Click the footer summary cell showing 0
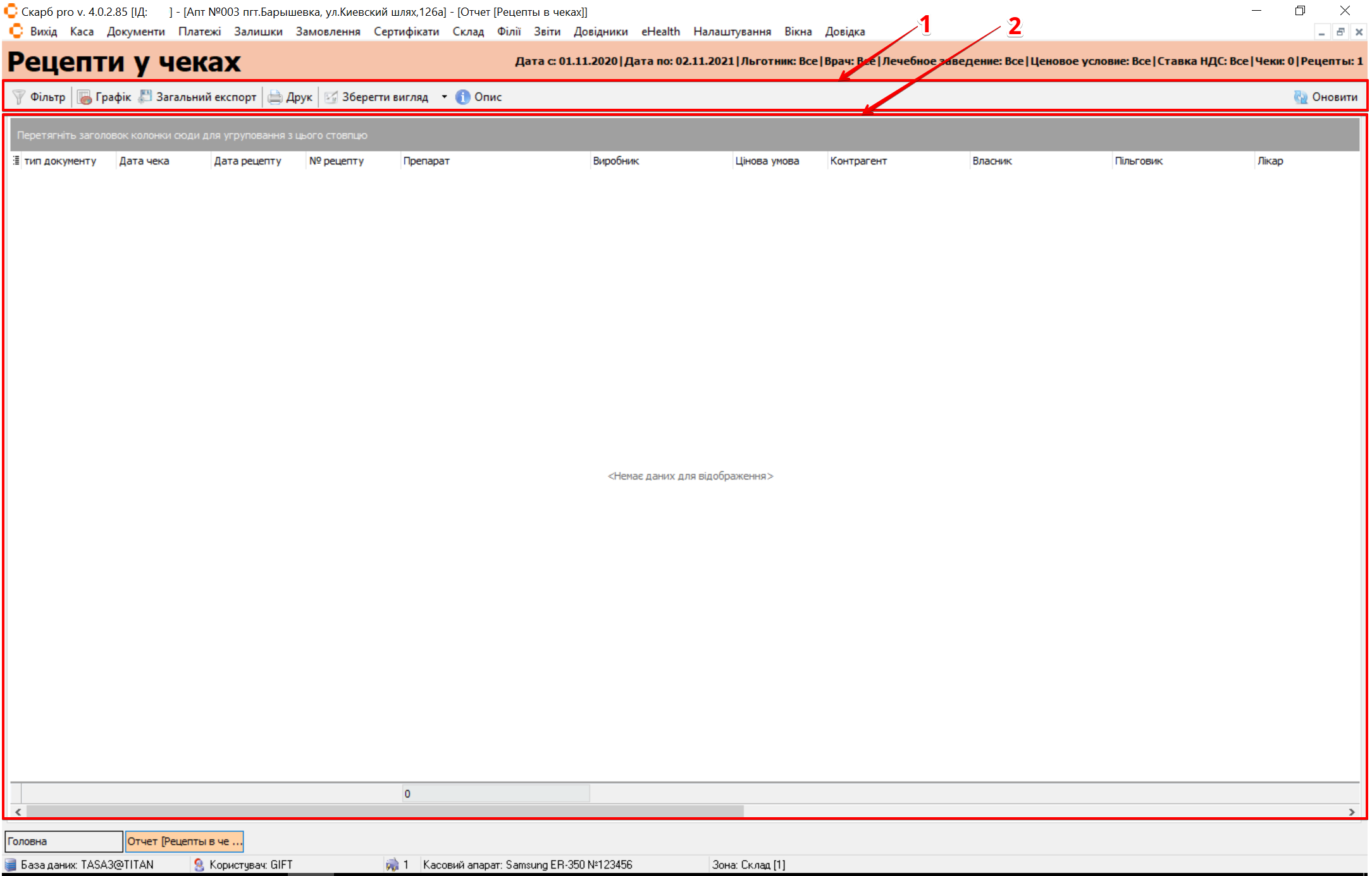The width and height of the screenshot is (1372, 876). pyautogui.click(x=495, y=794)
